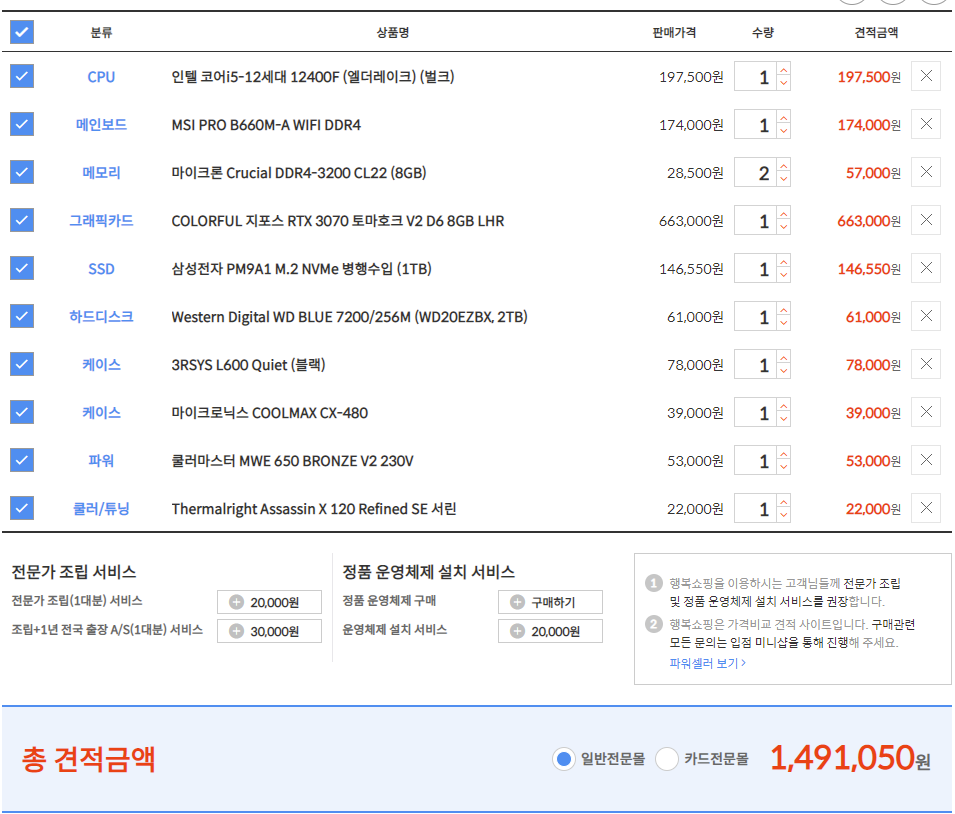The height and width of the screenshot is (814, 955).
Task: Toggle checkbox for 하드디스크 row
Action: click(x=22, y=316)
